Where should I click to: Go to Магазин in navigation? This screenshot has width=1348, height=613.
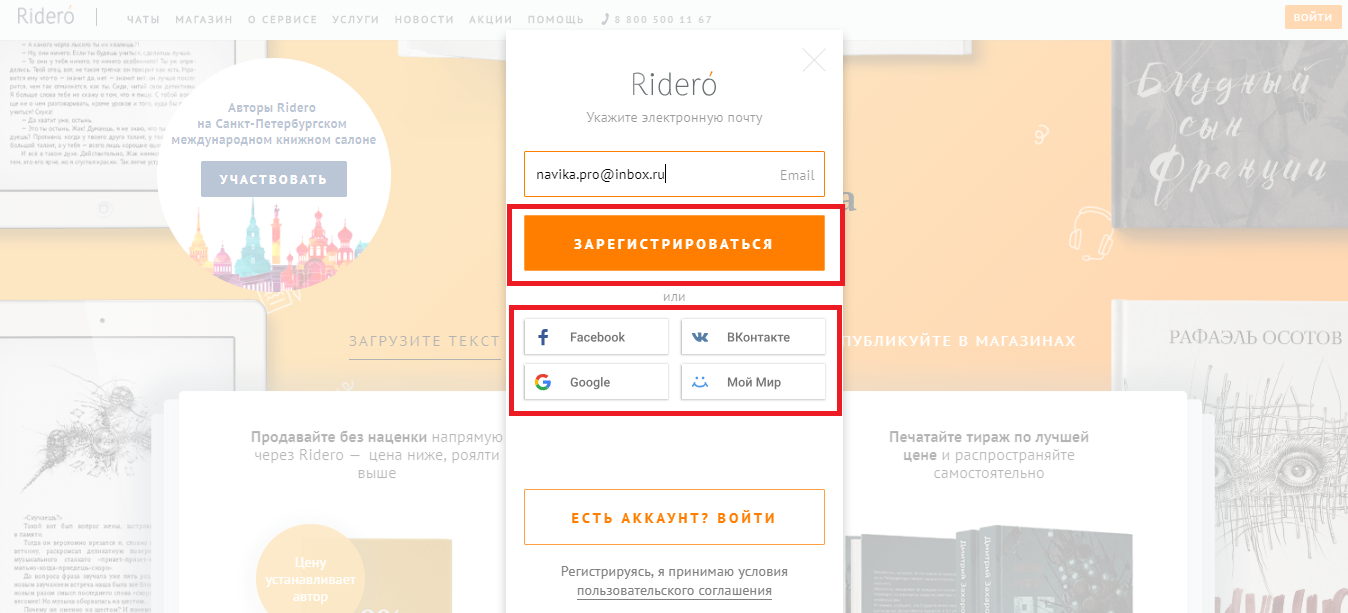click(x=204, y=20)
